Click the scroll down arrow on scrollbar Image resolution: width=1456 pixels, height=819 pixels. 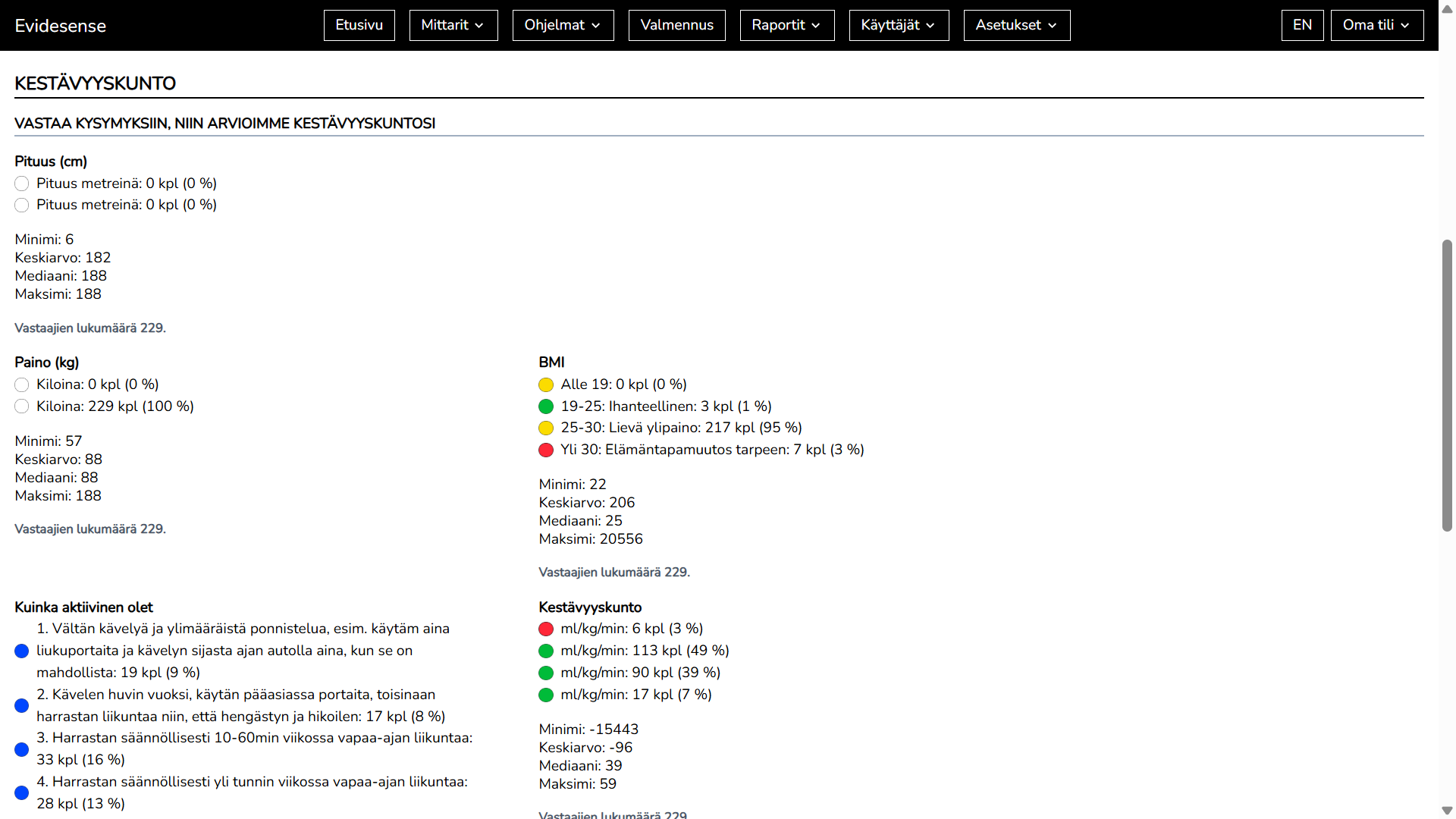click(x=1447, y=811)
